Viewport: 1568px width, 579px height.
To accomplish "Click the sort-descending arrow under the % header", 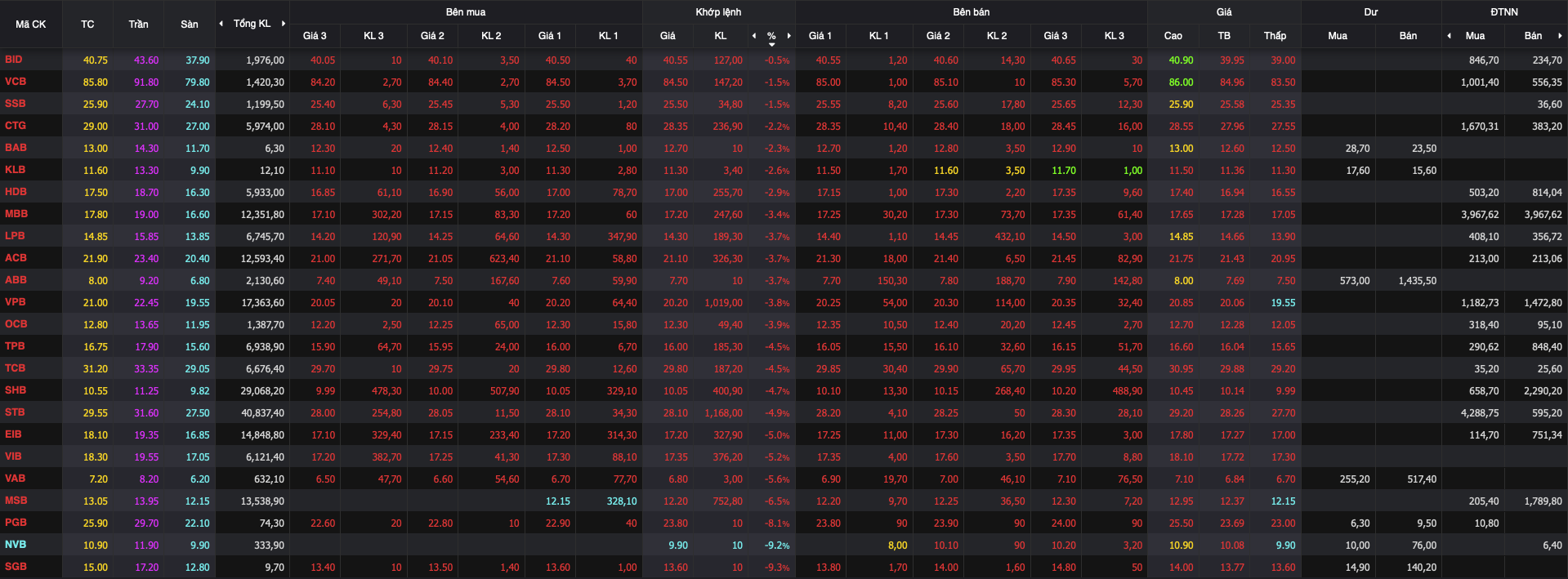I will [x=771, y=44].
